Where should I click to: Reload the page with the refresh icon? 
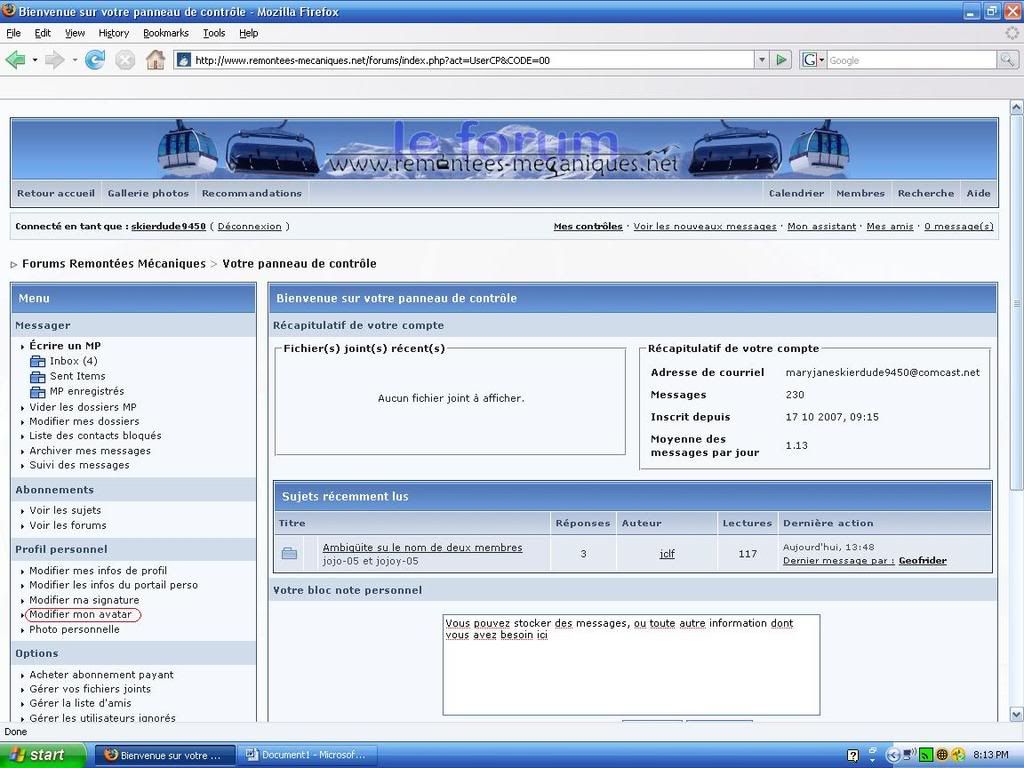[x=95, y=60]
